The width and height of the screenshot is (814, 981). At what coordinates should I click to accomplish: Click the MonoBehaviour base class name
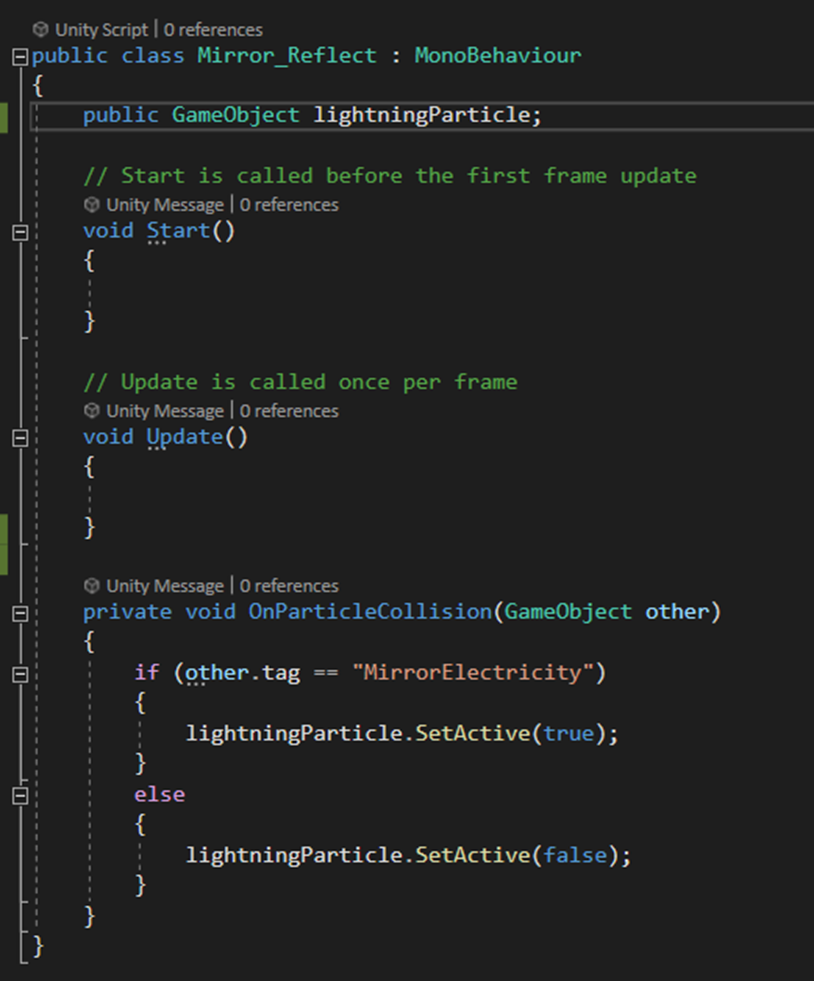point(498,55)
